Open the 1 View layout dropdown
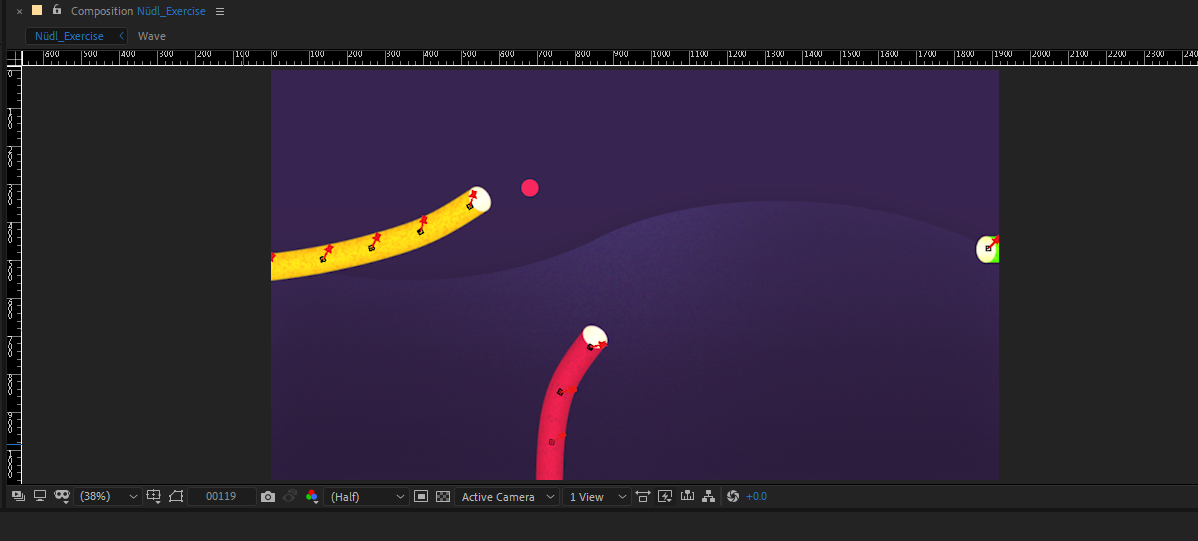Image resolution: width=1198 pixels, height=541 pixels. (597, 497)
